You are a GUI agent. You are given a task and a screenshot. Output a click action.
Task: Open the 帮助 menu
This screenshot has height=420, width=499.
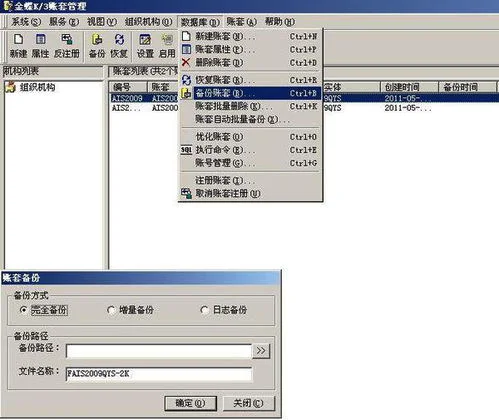point(280,22)
